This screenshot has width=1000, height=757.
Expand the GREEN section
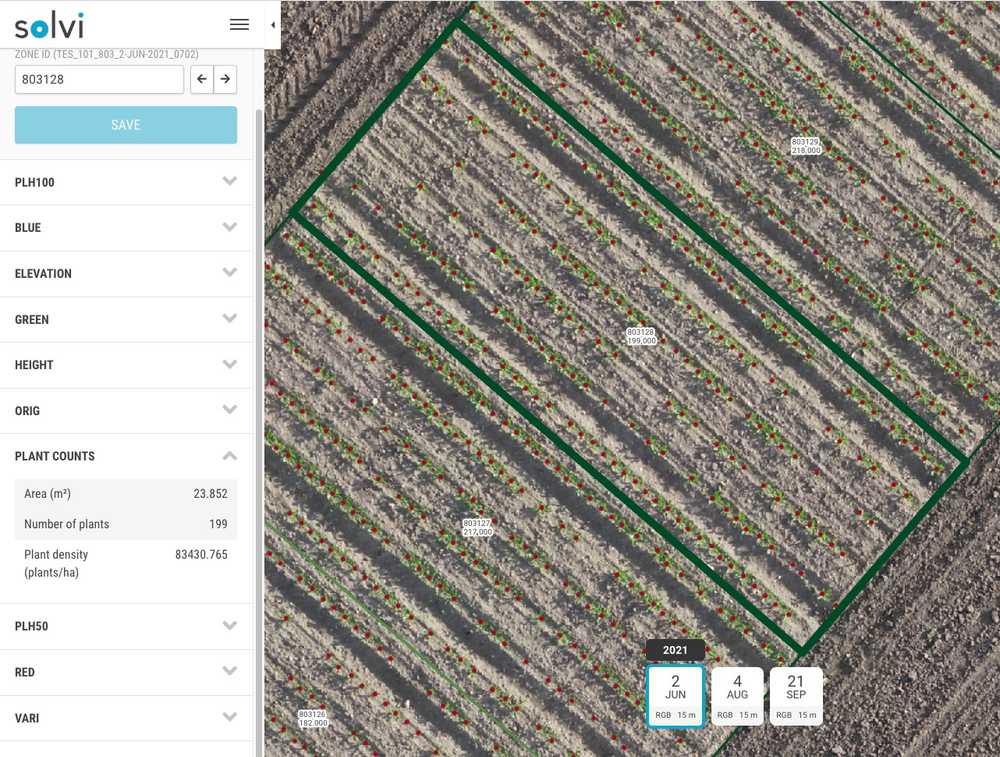click(x=126, y=320)
